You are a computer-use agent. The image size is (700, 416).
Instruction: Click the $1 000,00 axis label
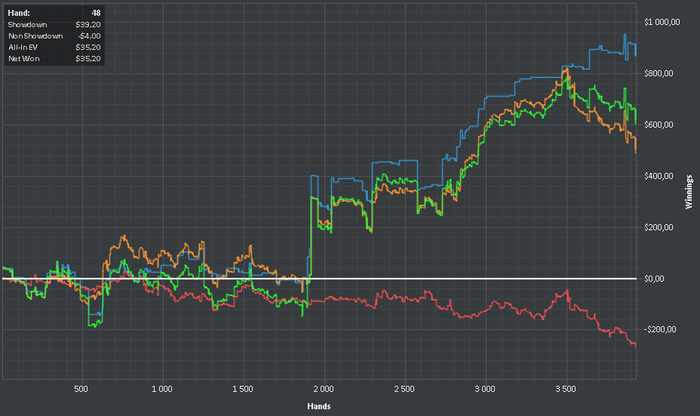click(662, 22)
